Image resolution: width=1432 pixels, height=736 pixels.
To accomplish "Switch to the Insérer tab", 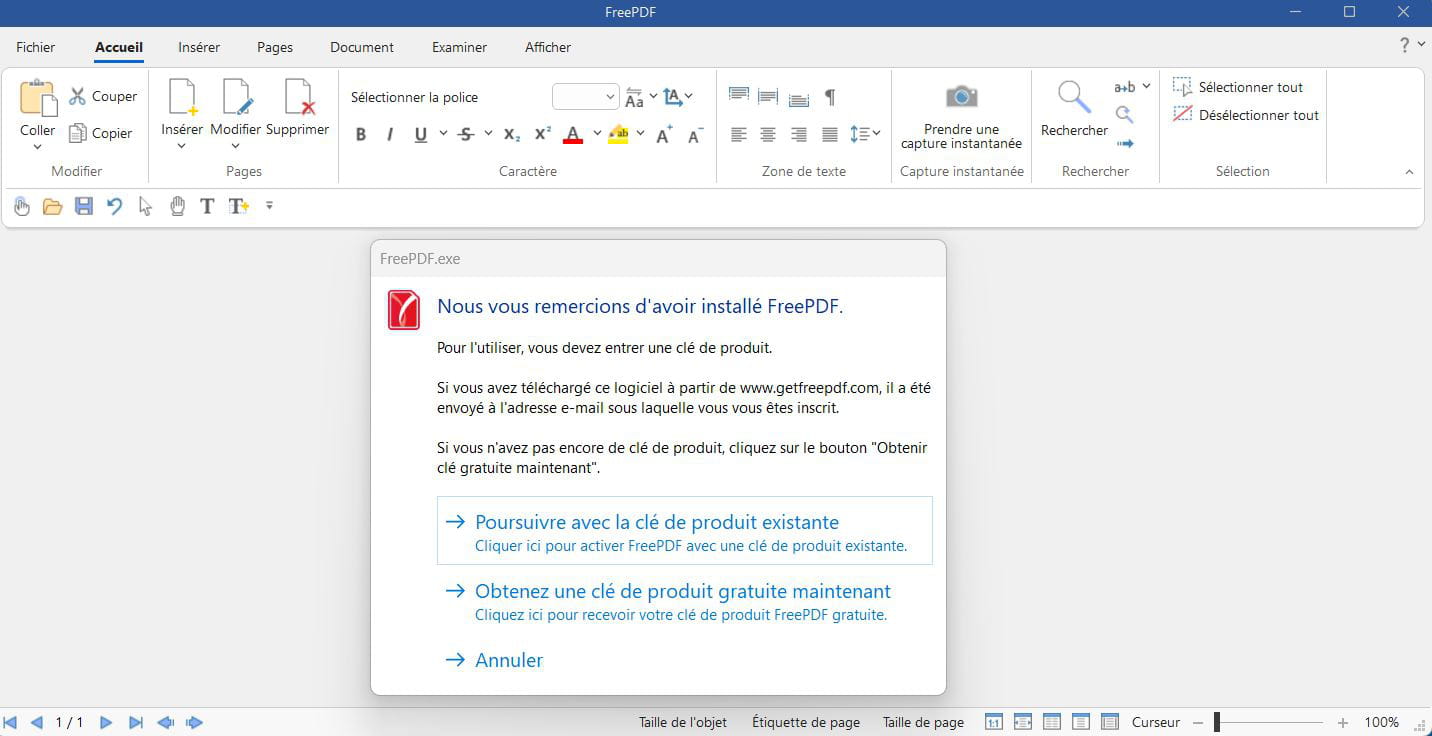I will click(199, 47).
